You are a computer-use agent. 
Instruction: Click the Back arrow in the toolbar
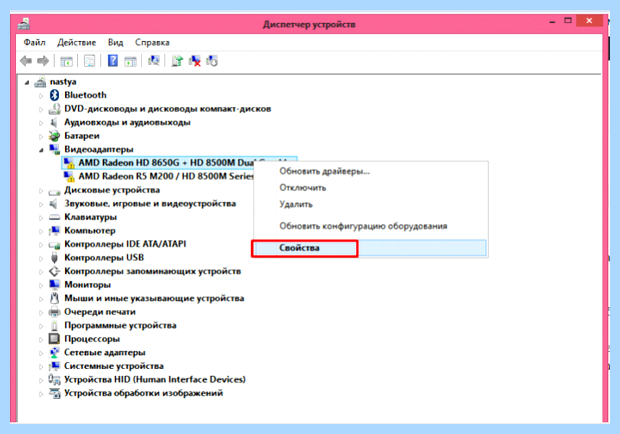pyautogui.click(x=26, y=61)
